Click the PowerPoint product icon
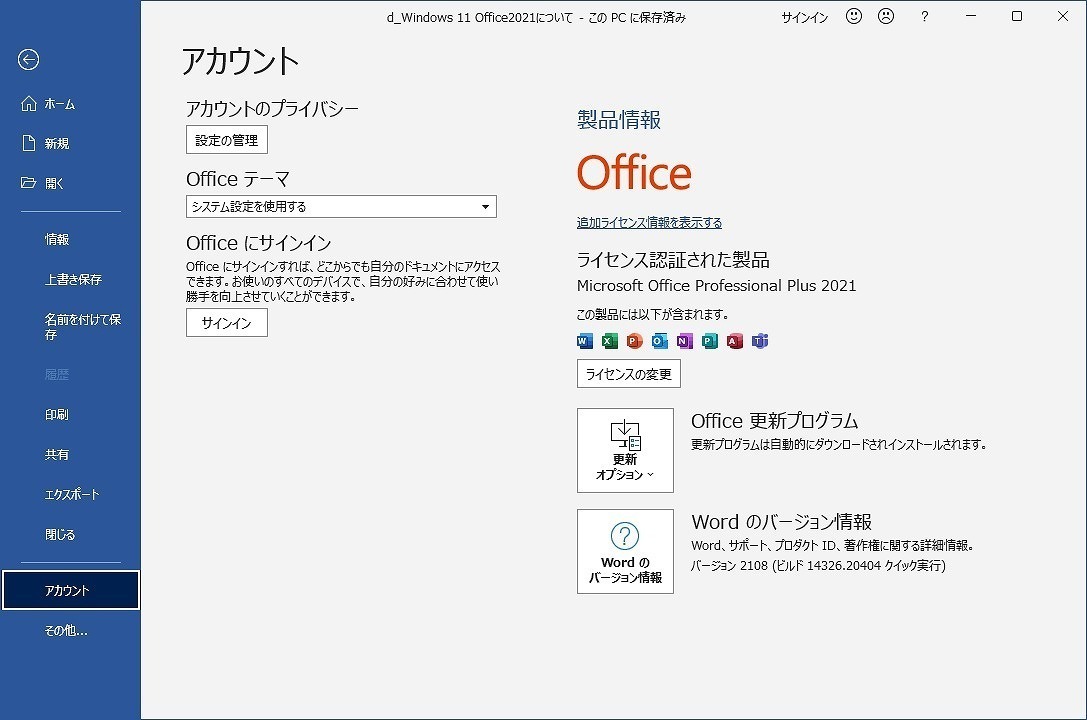1087x720 pixels. coord(636,341)
